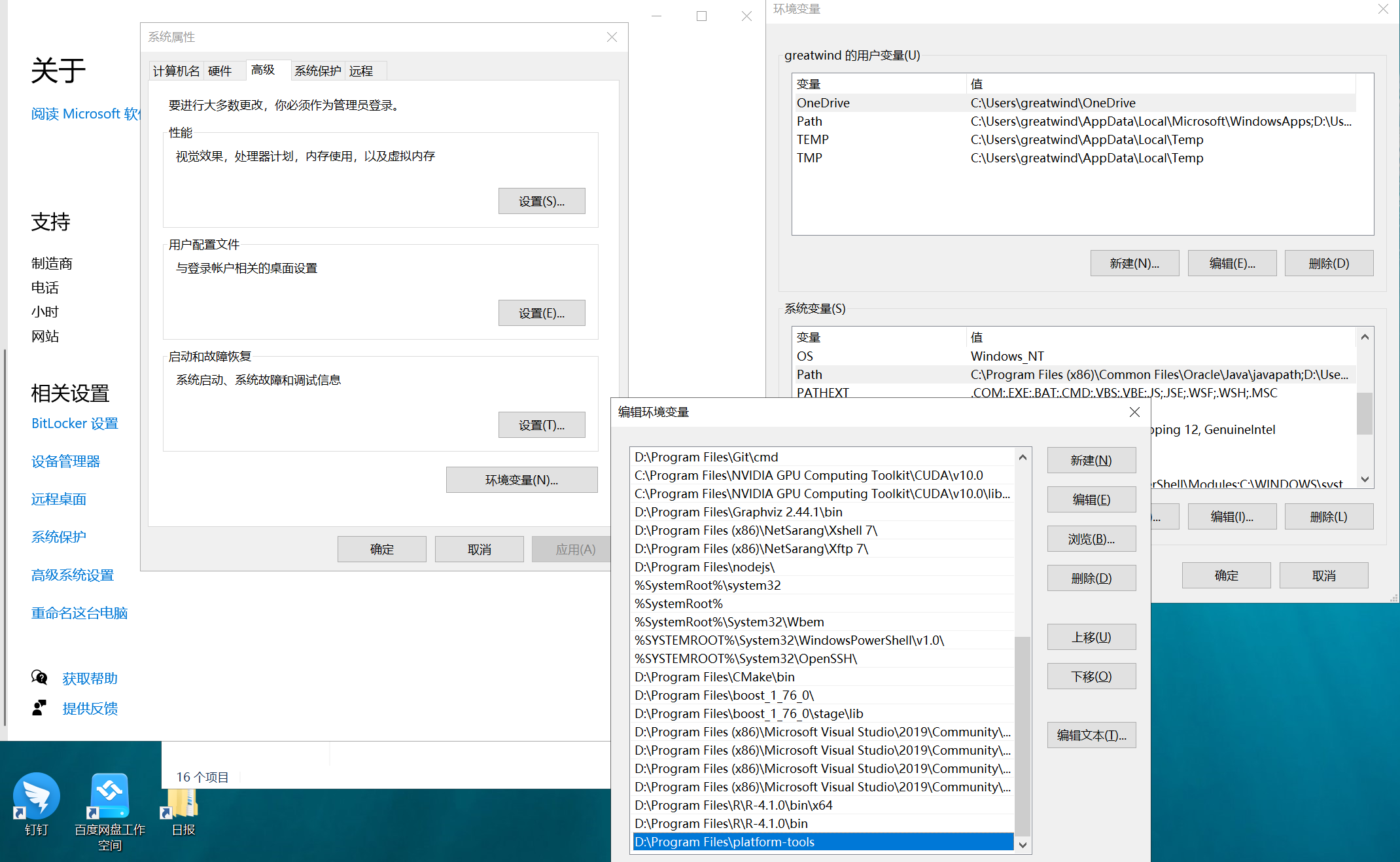Open the BitLocker 设置 link
The image size is (1400, 862).
(75, 423)
